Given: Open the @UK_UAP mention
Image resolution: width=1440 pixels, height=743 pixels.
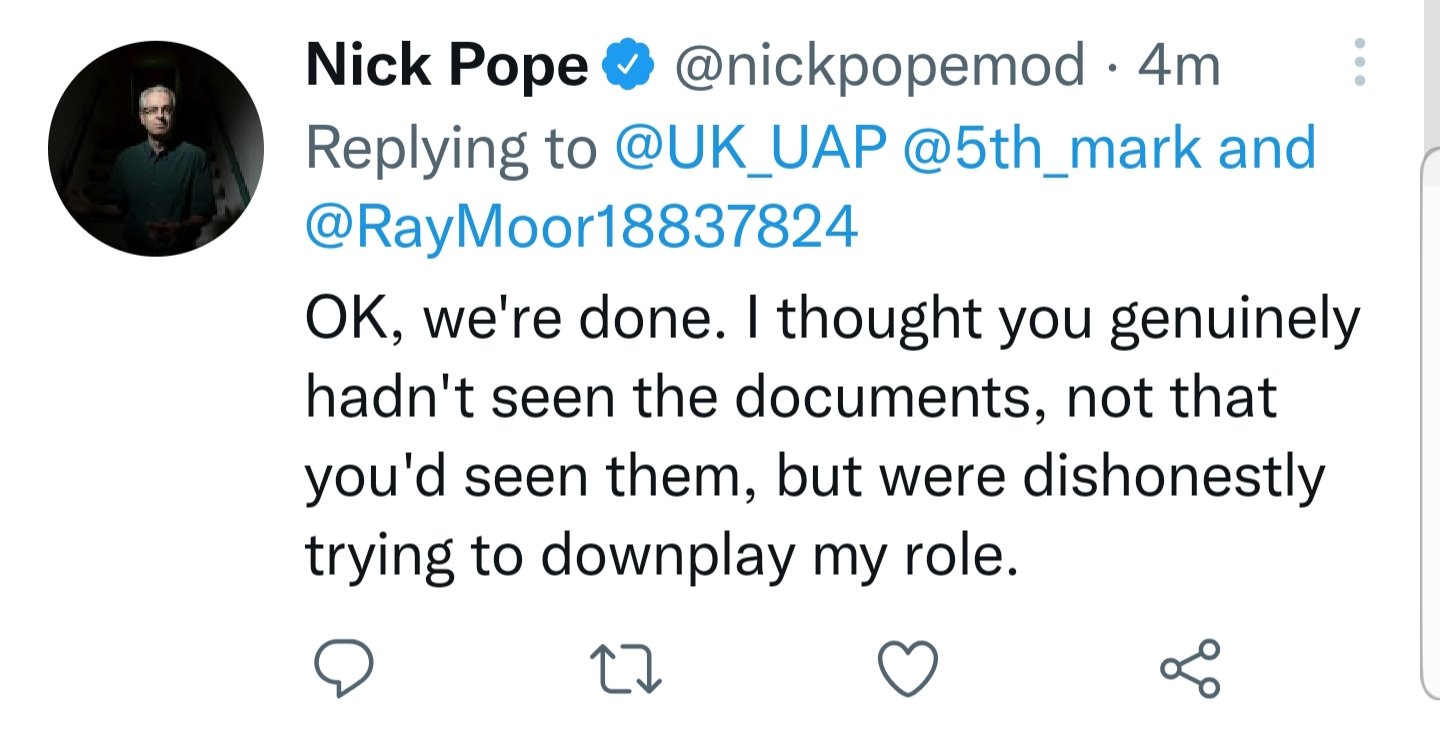Looking at the screenshot, I should (x=751, y=149).
